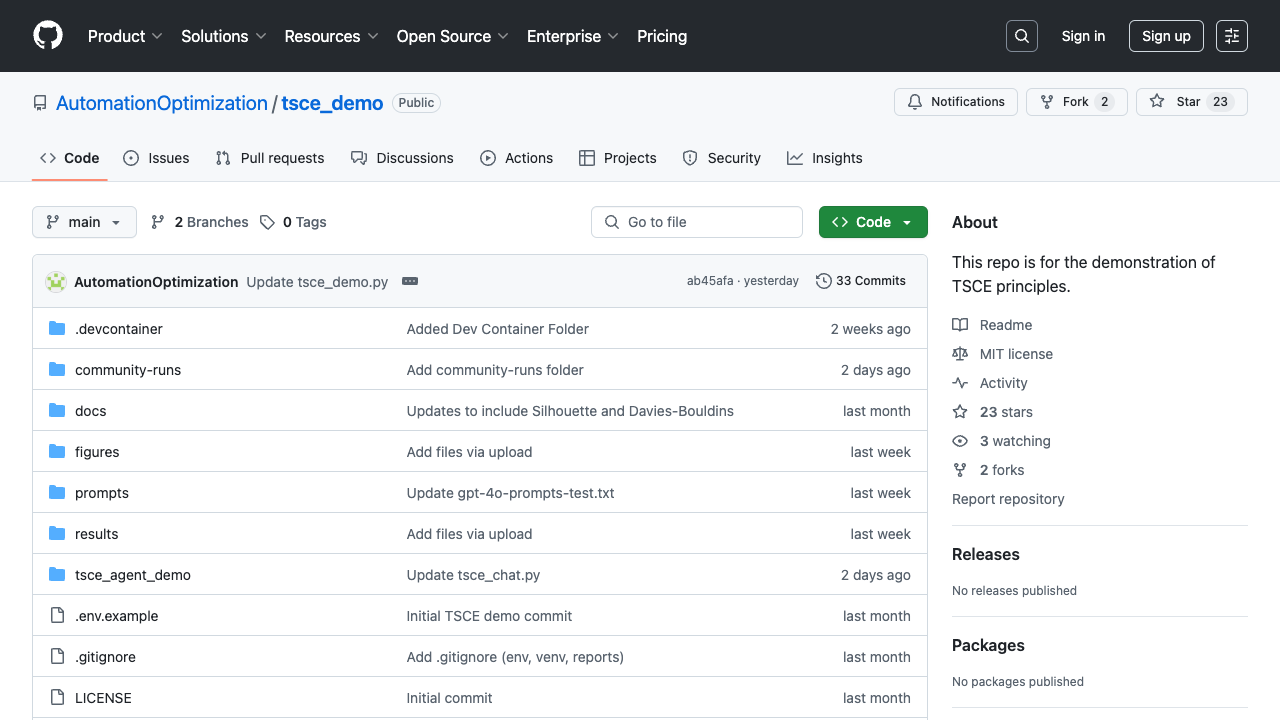
Task: Click the .devcontainer folder icon
Action: [x=57, y=329]
